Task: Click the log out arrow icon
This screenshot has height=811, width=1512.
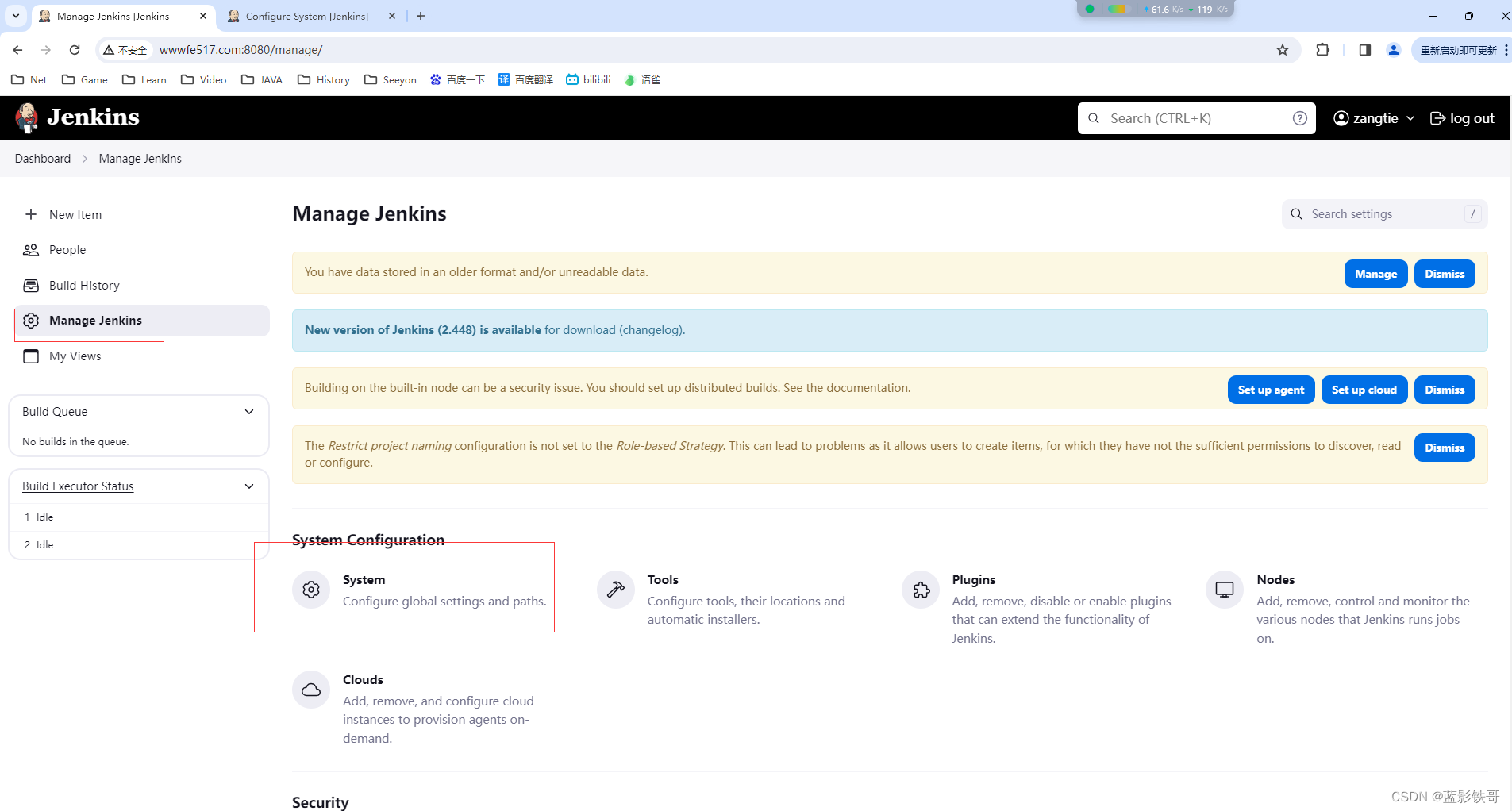Action: (1437, 118)
